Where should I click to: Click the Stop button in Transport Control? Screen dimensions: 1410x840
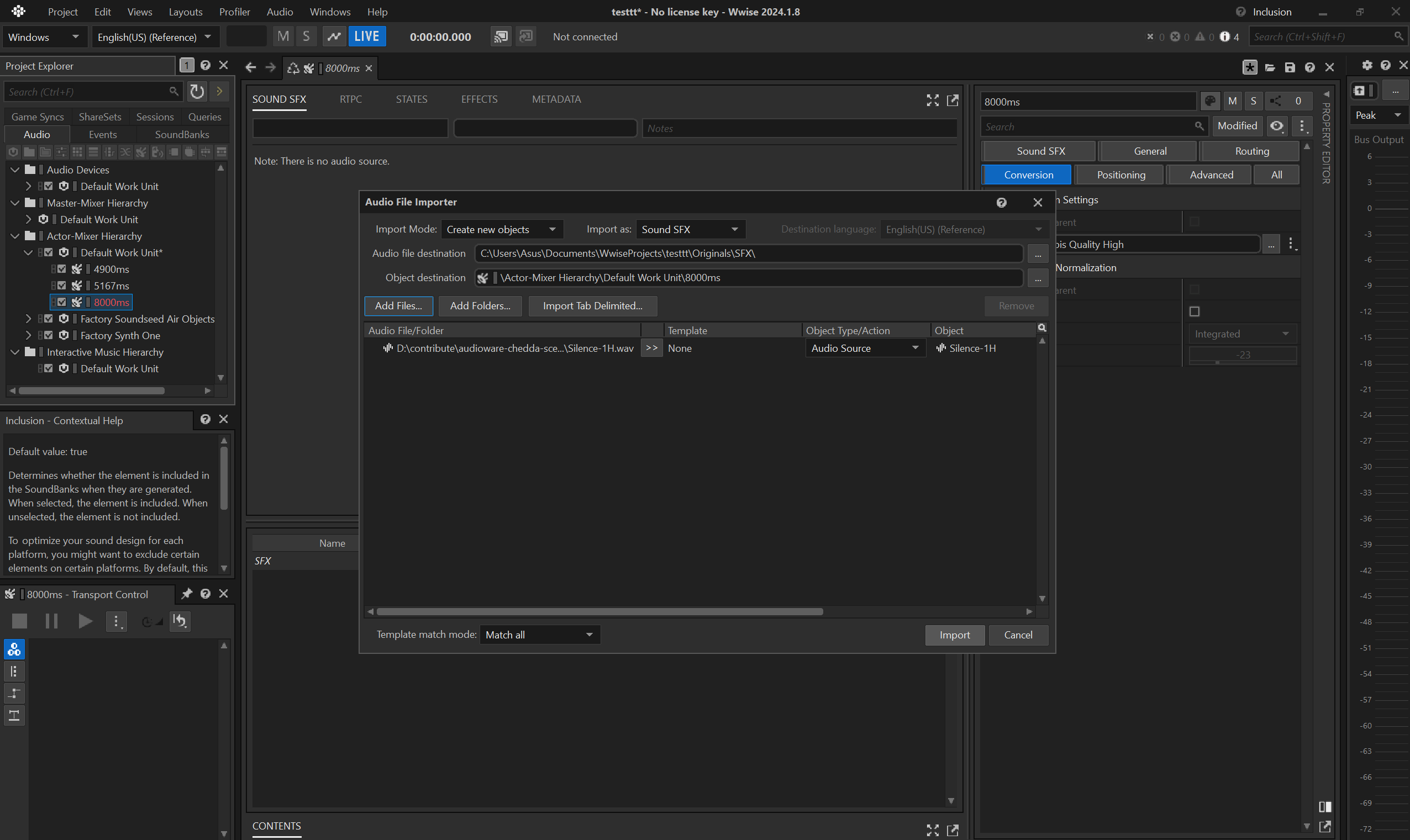point(19,621)
